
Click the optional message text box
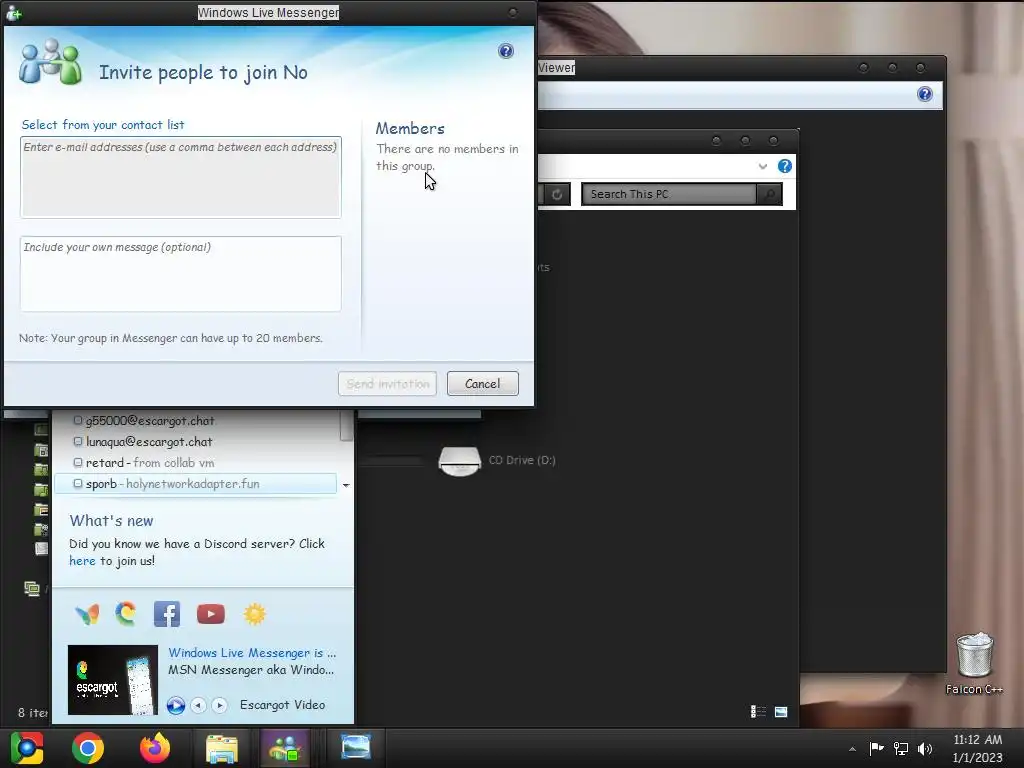[x=181, y=274]
